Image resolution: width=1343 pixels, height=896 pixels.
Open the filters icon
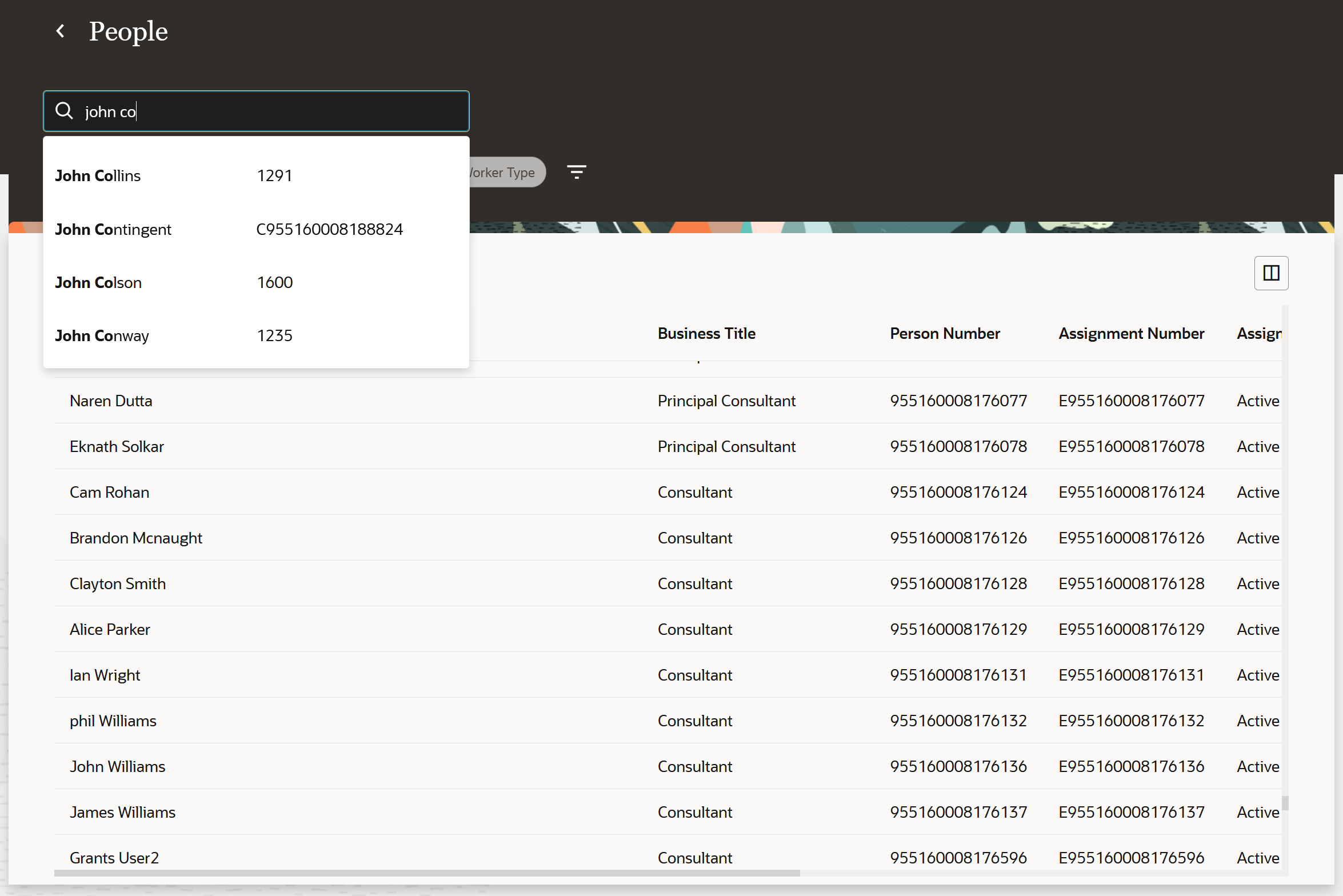(576, 172)
